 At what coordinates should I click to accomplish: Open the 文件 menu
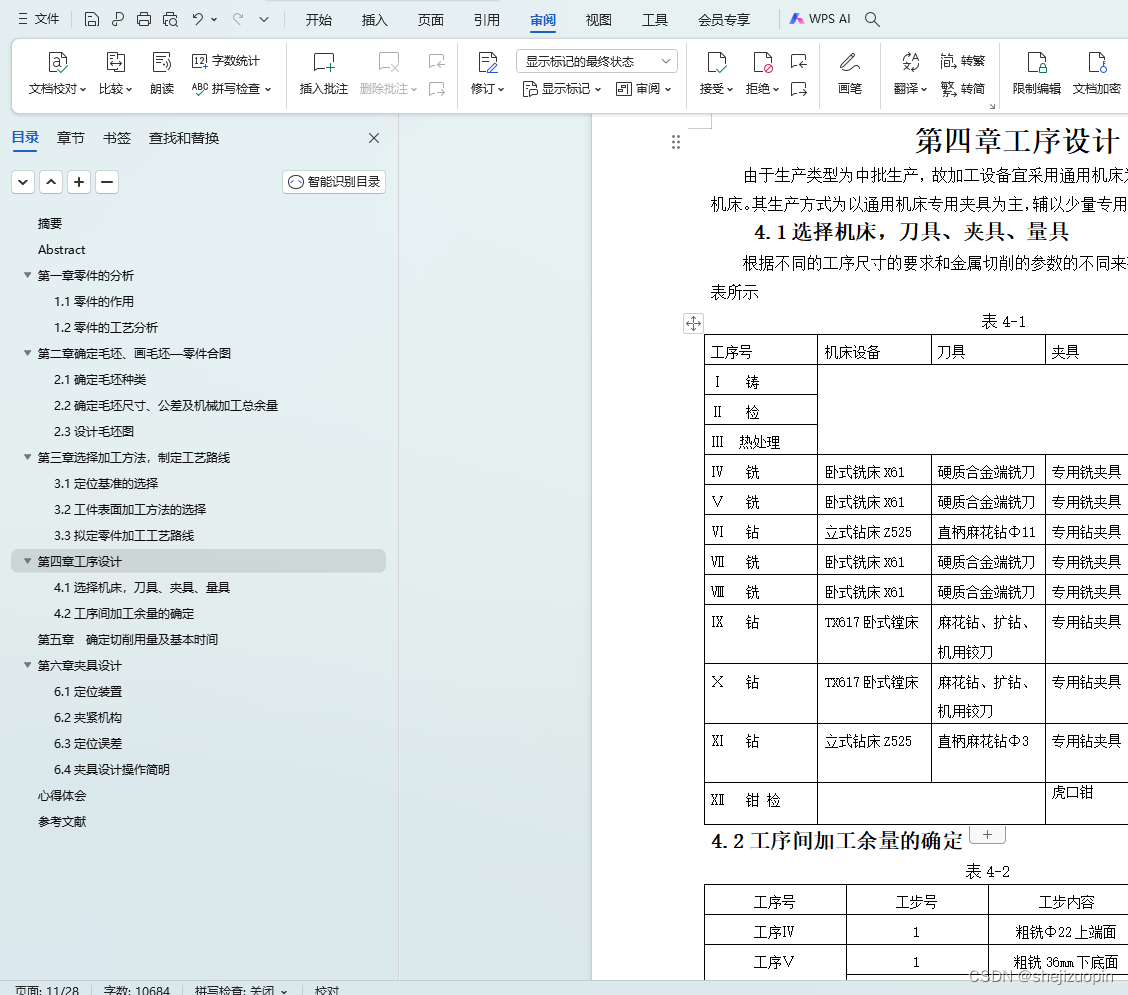pyautogui.click(x=39, y=19)
